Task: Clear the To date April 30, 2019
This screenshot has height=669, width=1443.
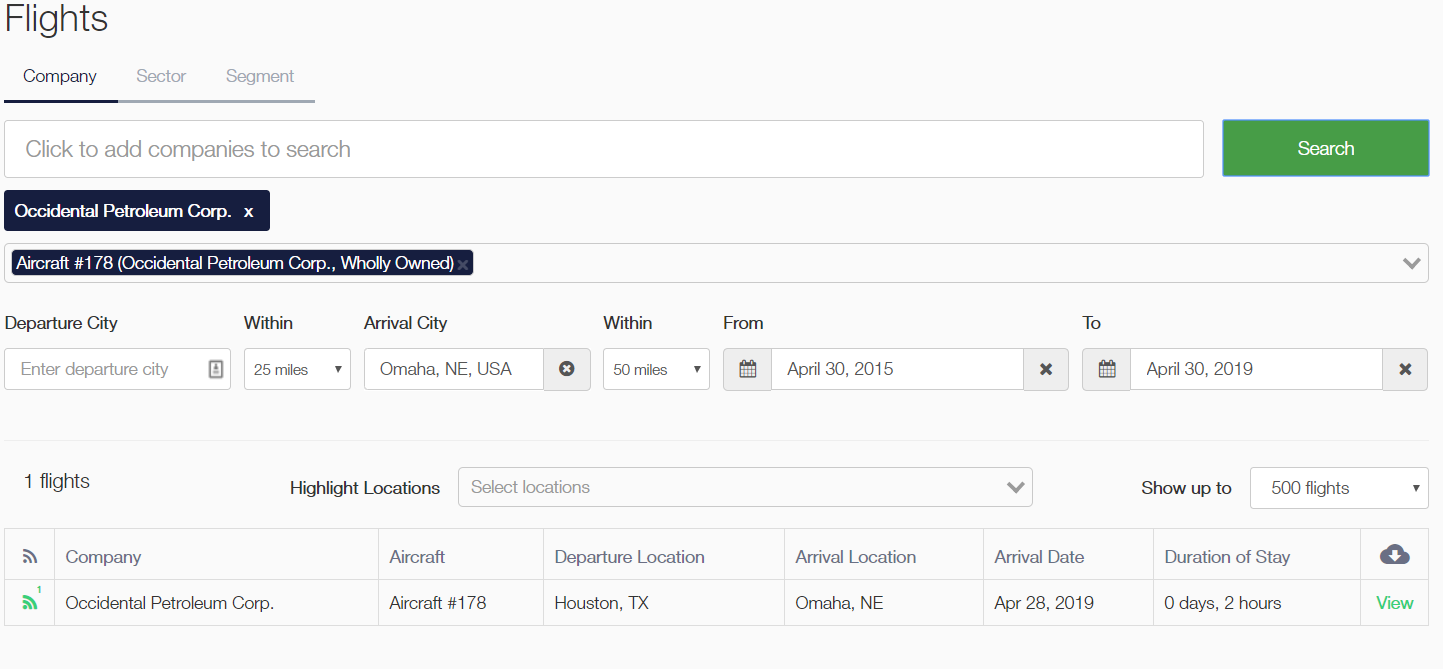Action: tap(1405, 369)
